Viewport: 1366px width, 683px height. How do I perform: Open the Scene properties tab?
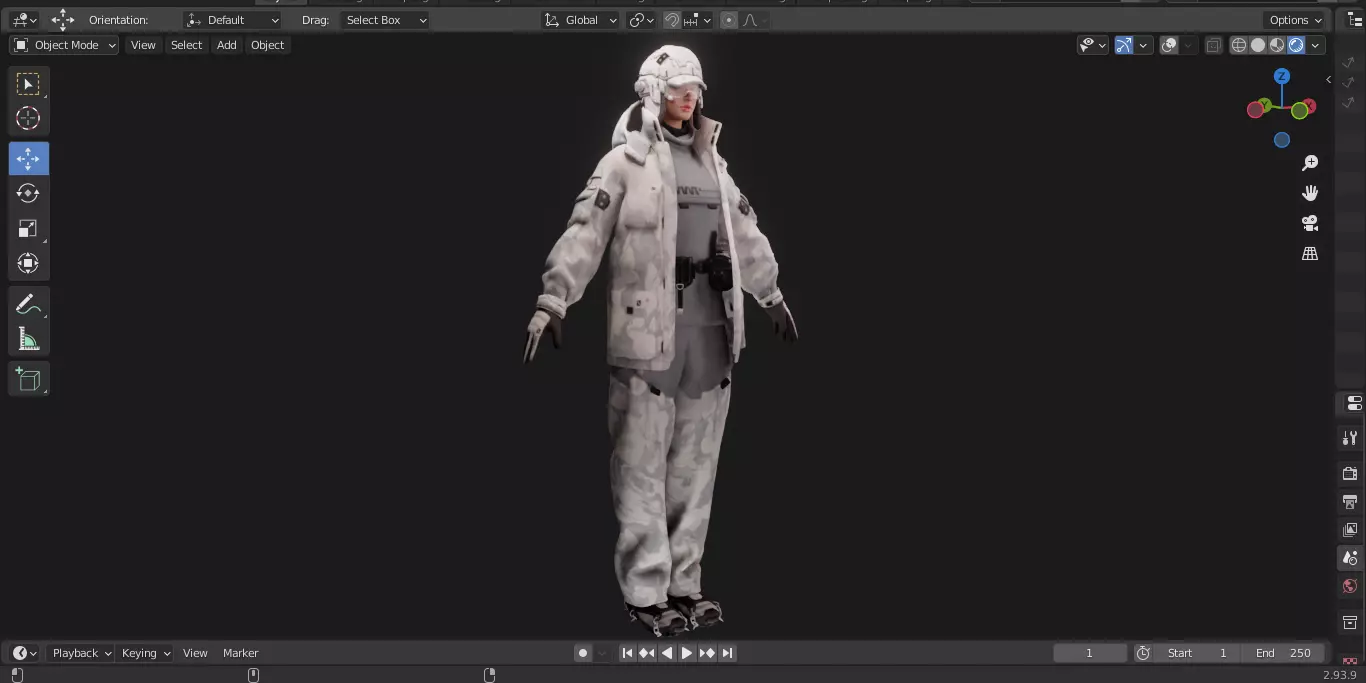pyautogui.click(x=1350, y=558)
